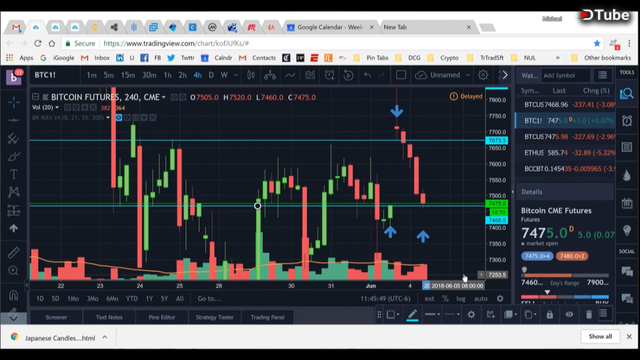Screen dimensions: 640x360
Task: Open the alerts alarm clock sidebar icon
Action: pos(627,121)
